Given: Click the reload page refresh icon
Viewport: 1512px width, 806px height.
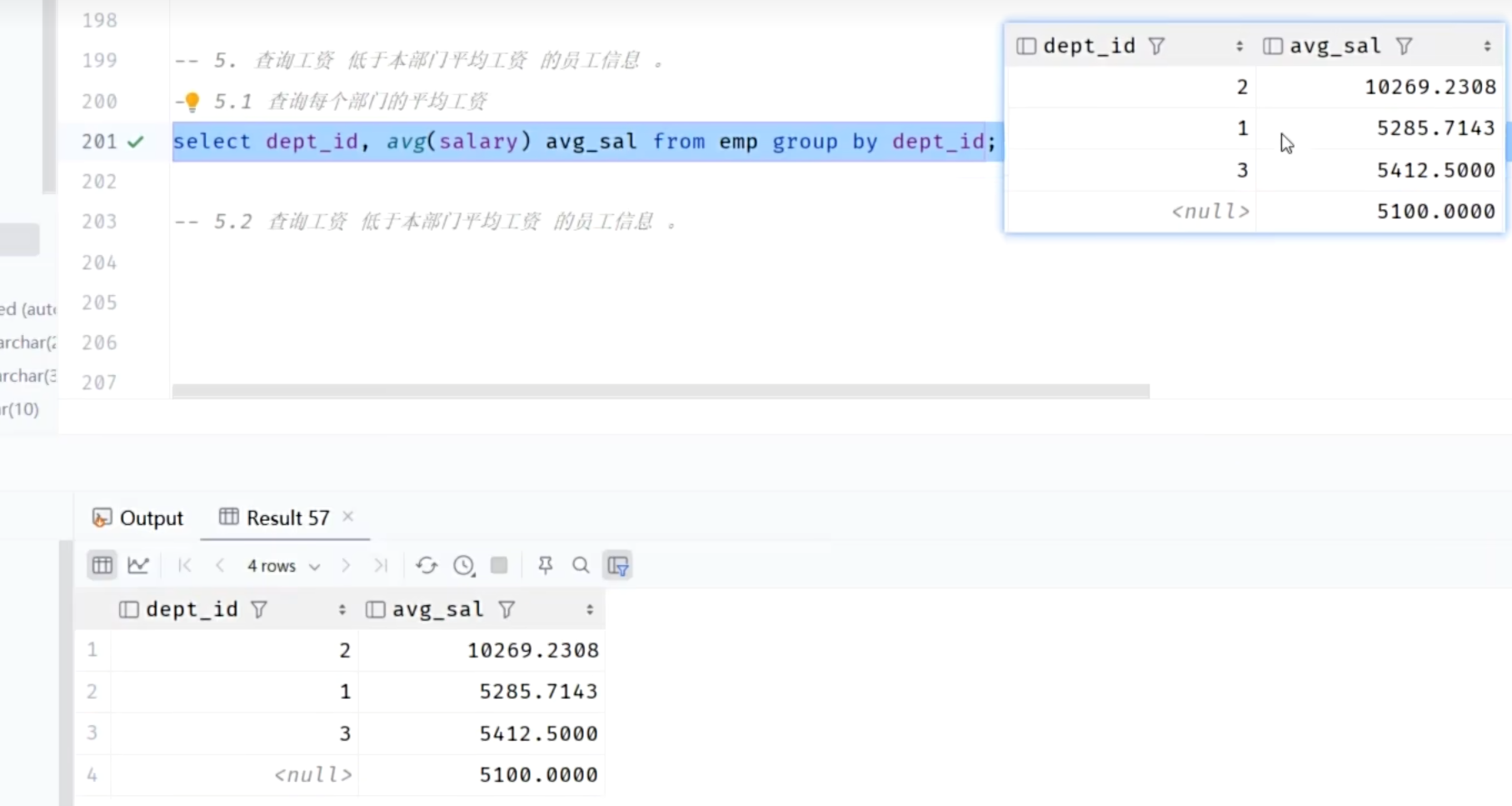Looking at the screenshot, I should tap(427, 565).
